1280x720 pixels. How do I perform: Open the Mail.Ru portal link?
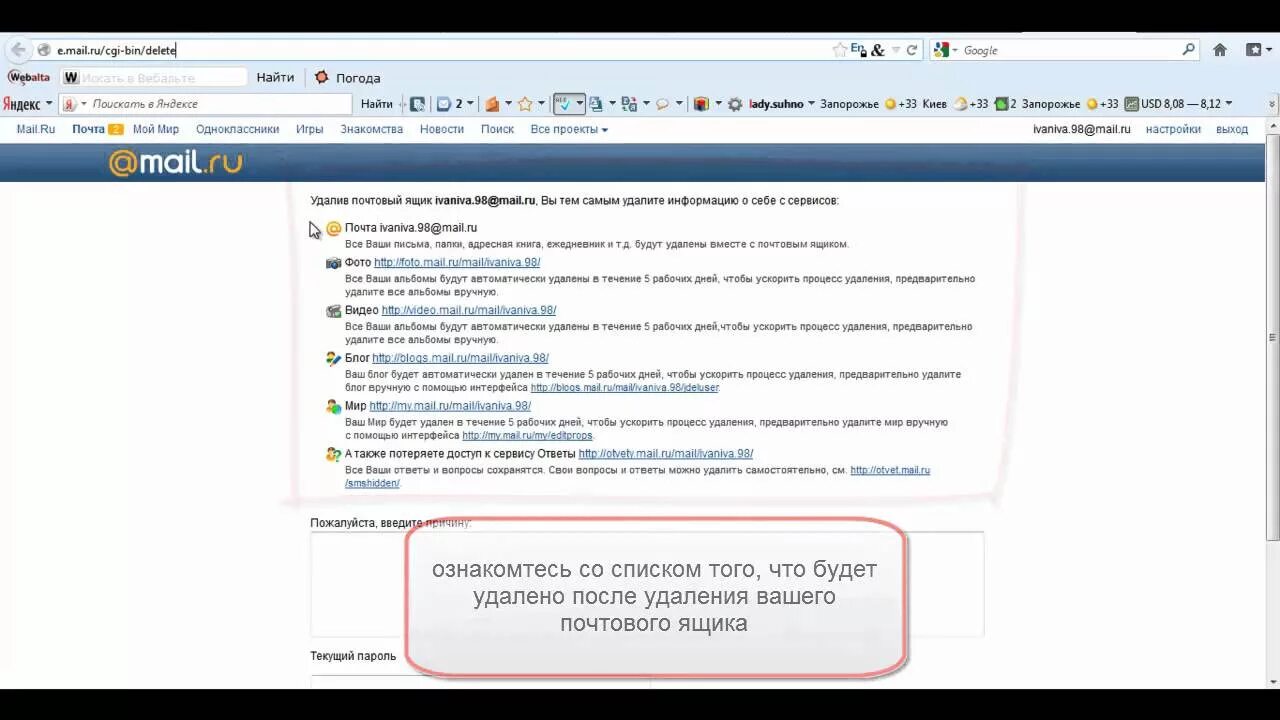click(x=36, y=129)
